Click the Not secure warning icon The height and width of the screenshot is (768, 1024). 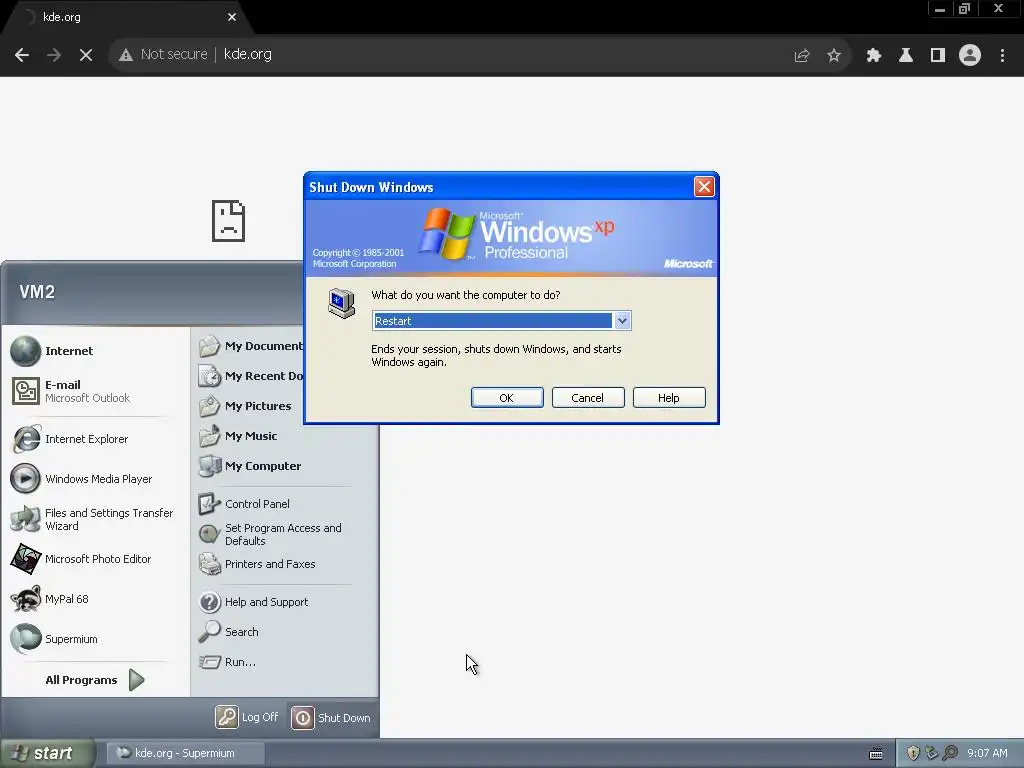126,55
